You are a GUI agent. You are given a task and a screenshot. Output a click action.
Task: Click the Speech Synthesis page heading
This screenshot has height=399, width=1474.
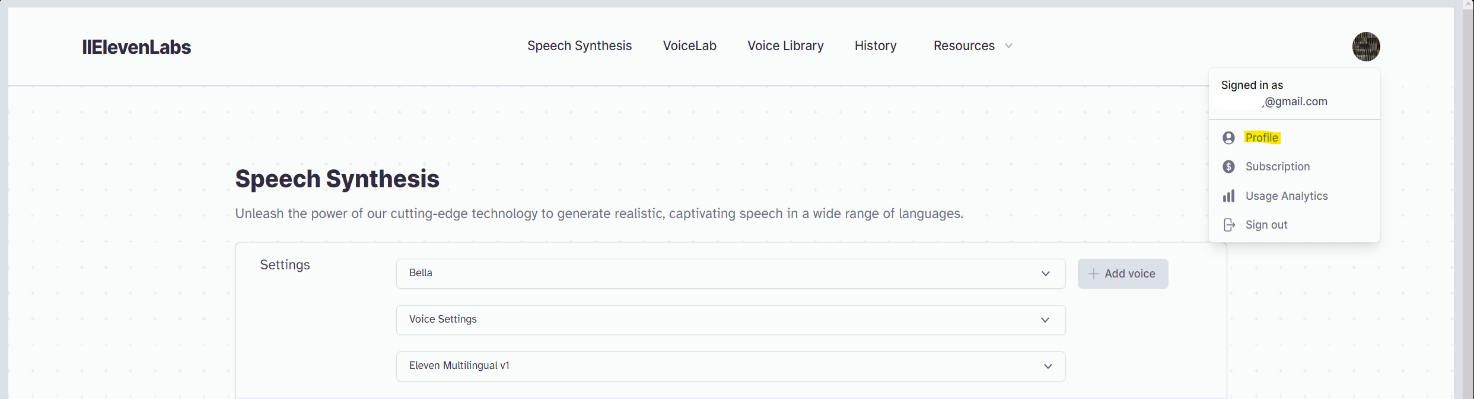tap(337, 180)
